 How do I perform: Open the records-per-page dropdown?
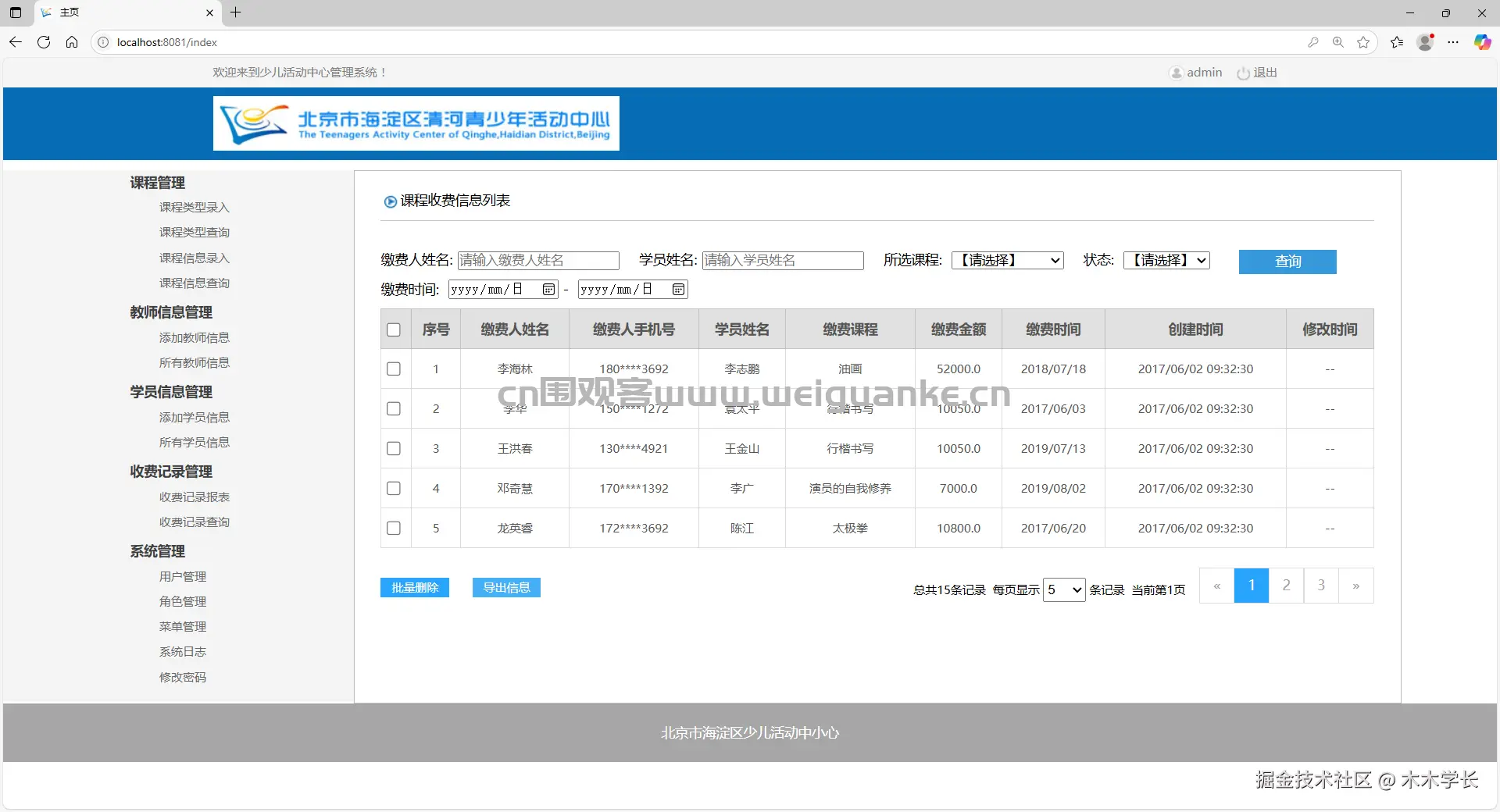pyautogui.click(x=1064, y=589)
